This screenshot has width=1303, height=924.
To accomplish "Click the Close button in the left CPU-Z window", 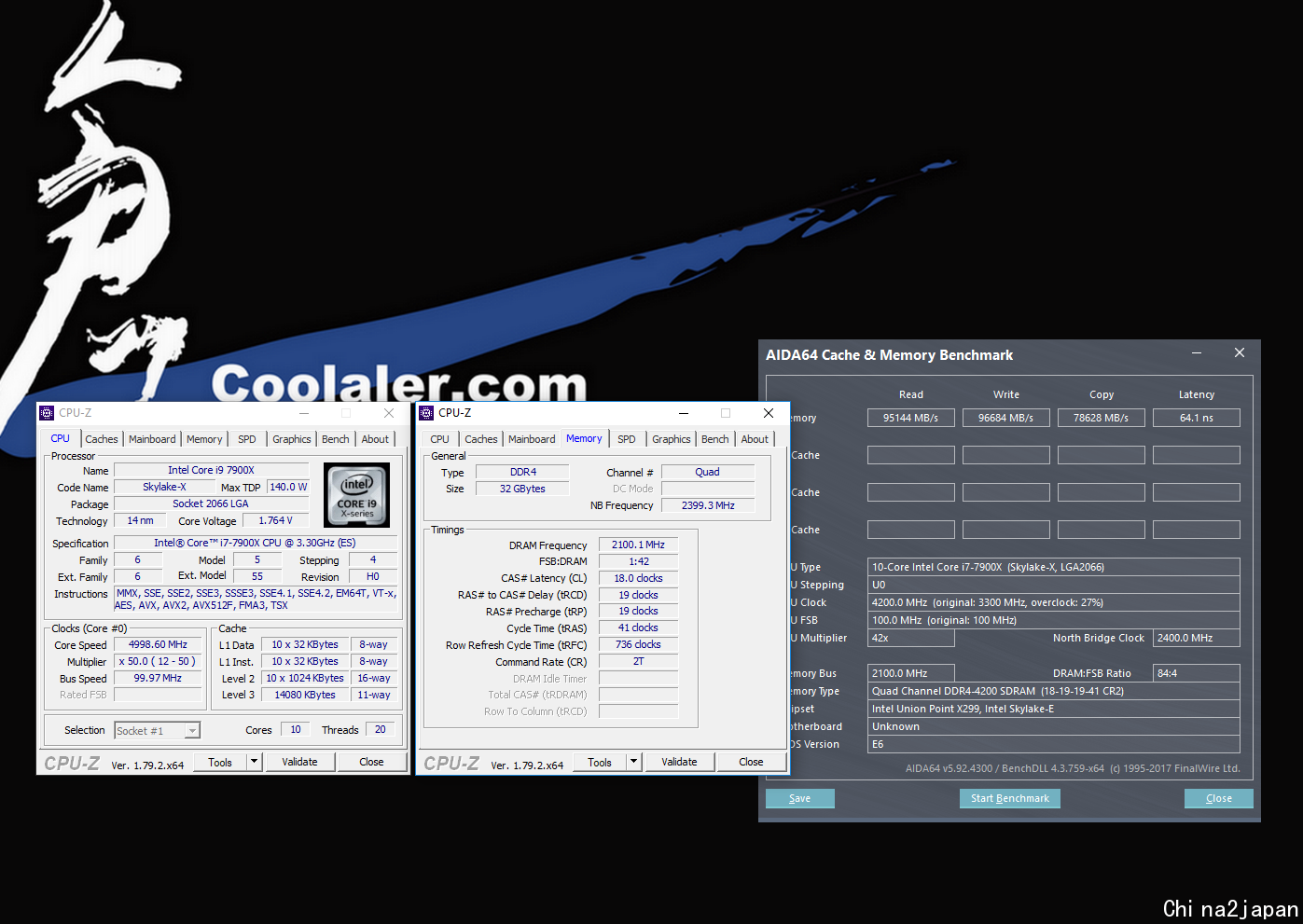I will [x=371, y=762].
